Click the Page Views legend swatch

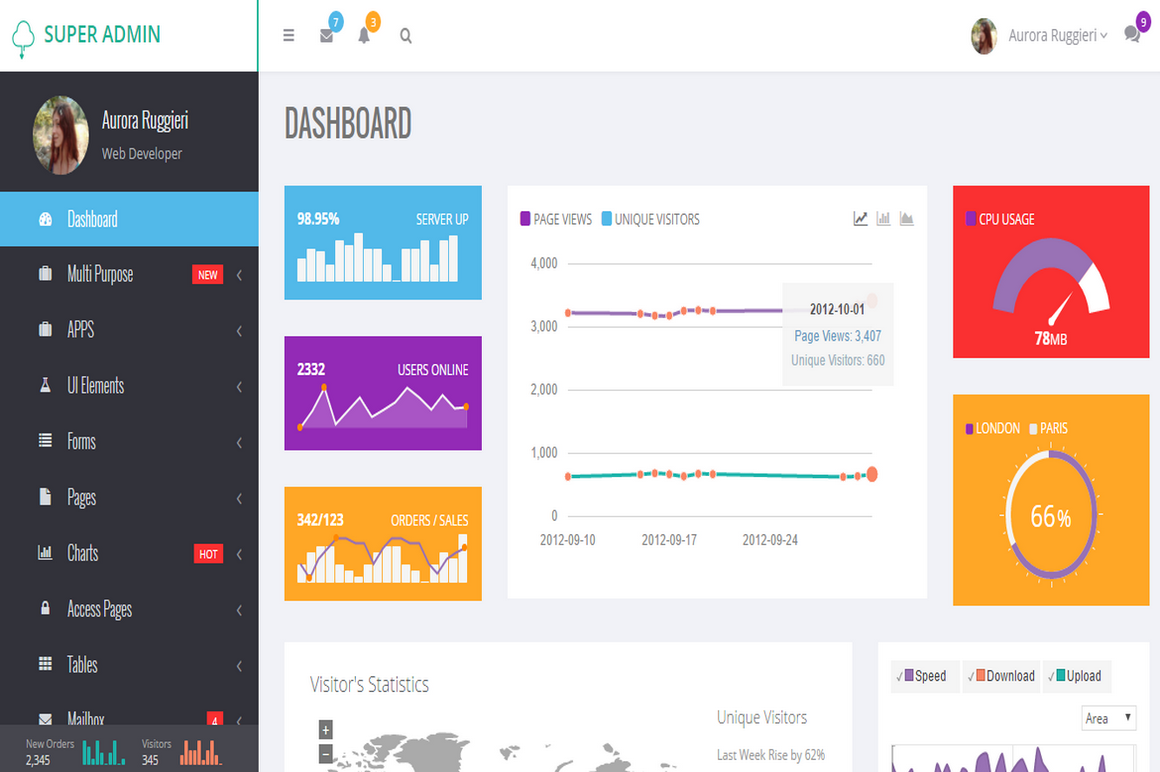(x=526, y=219)
